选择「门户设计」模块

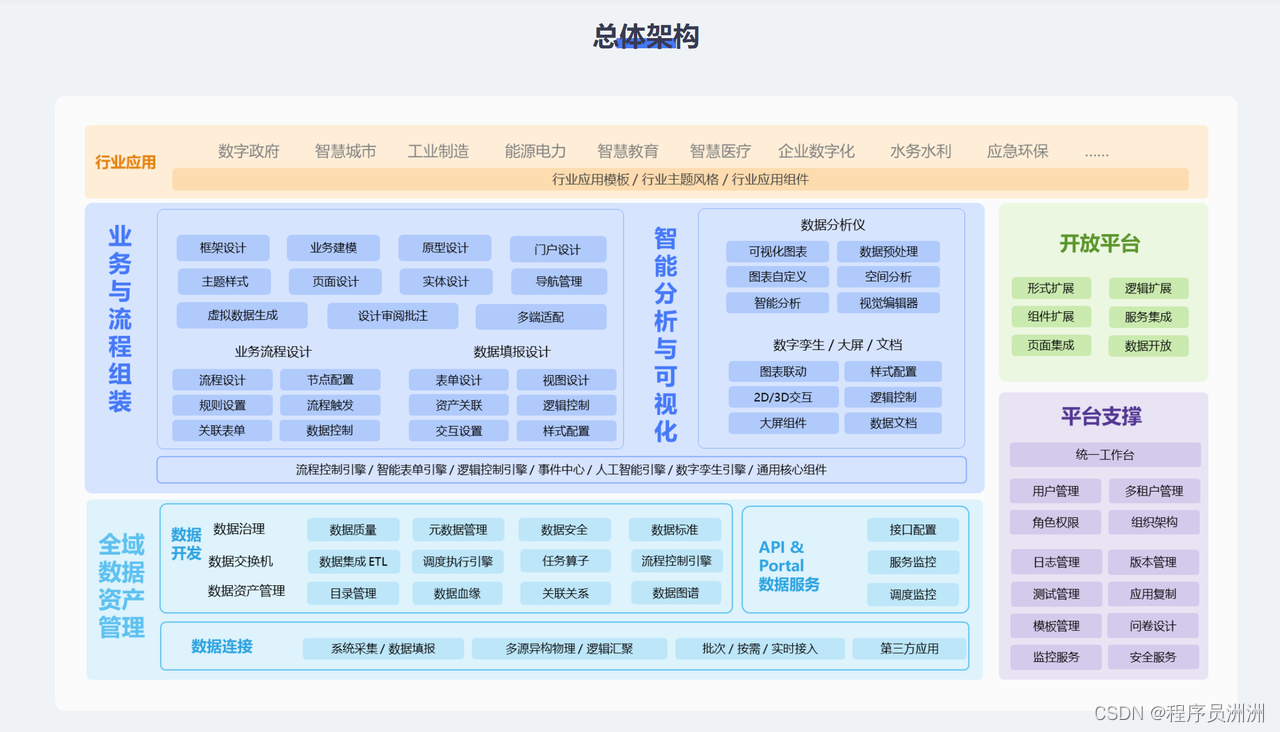click(x=558, y=248)
